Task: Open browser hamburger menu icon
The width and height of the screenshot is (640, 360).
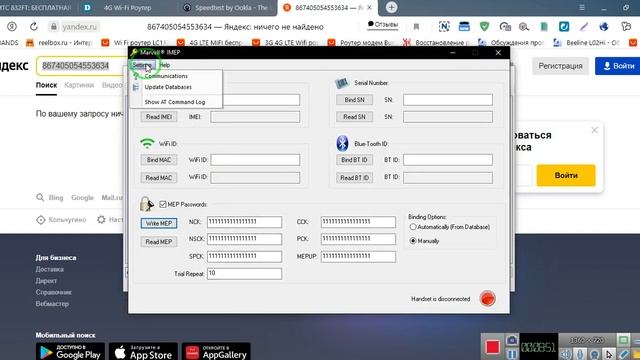Action: point(582,7)
